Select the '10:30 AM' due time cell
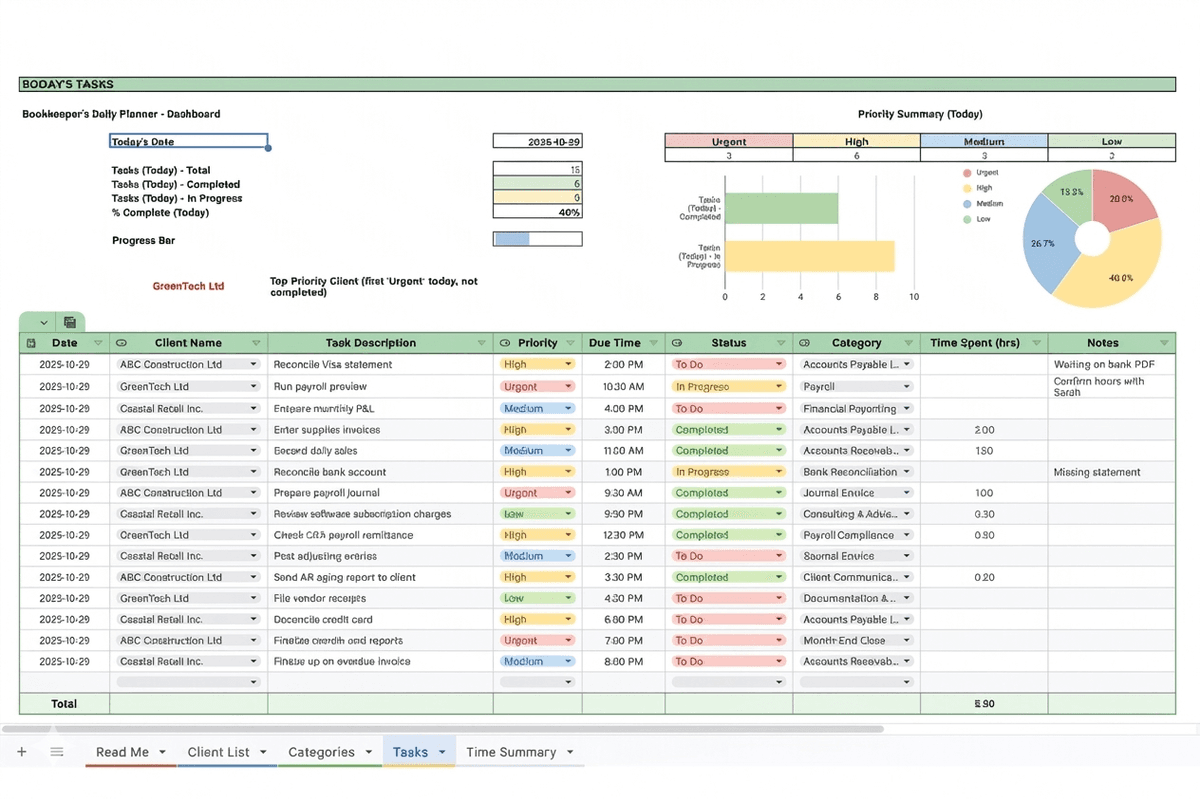1200x799 pixels. [622, 387]
